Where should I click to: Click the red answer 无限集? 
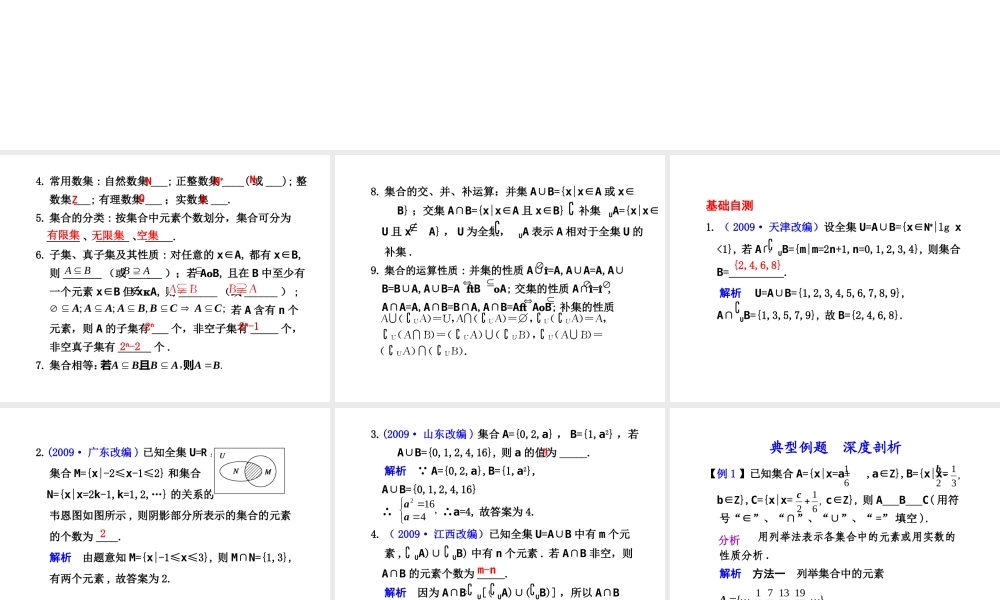click(108, 235)
